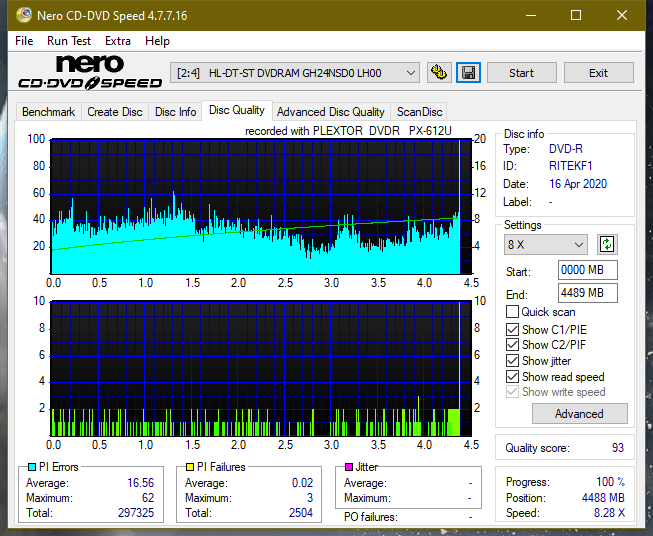Viewport: 653px width, 536px height.
Task: Click the refresh speed settings icon
Action: (x=607, y=244)
